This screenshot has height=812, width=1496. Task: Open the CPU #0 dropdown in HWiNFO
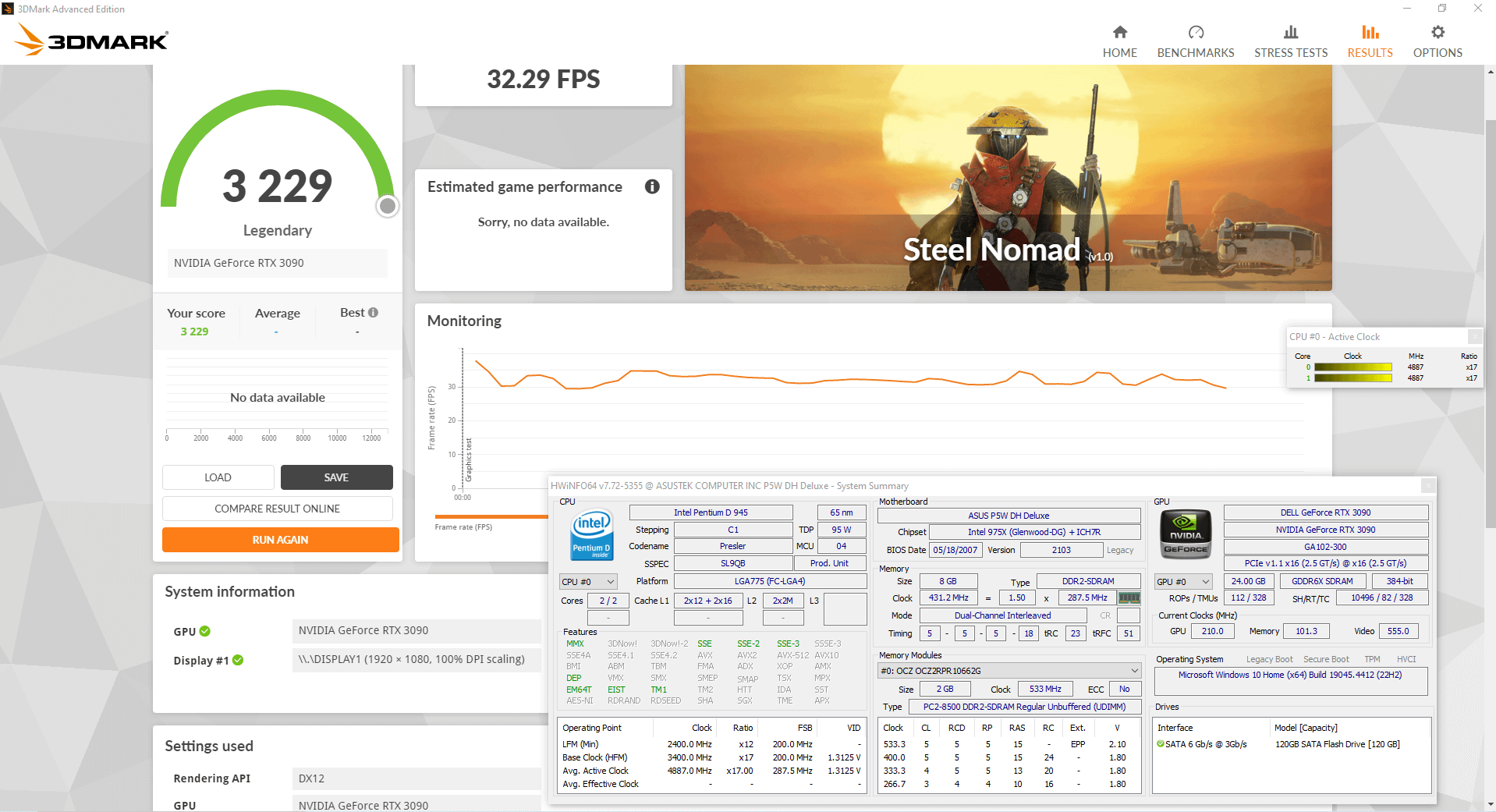pos(611,581)
